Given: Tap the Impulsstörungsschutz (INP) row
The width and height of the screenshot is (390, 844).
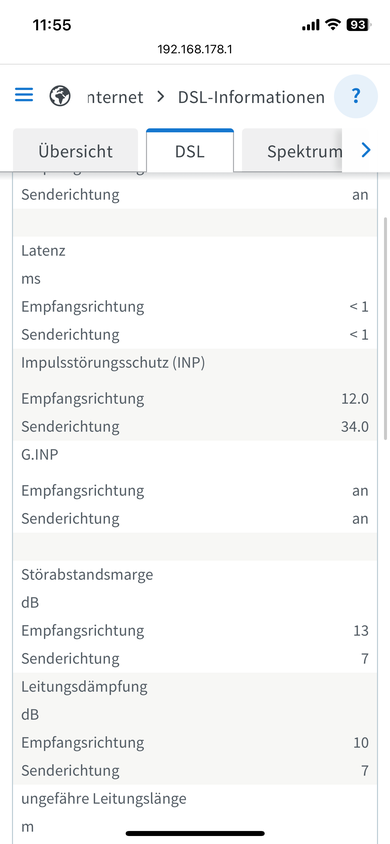Looking at the screenshot, I should click(x=195, y=363).
